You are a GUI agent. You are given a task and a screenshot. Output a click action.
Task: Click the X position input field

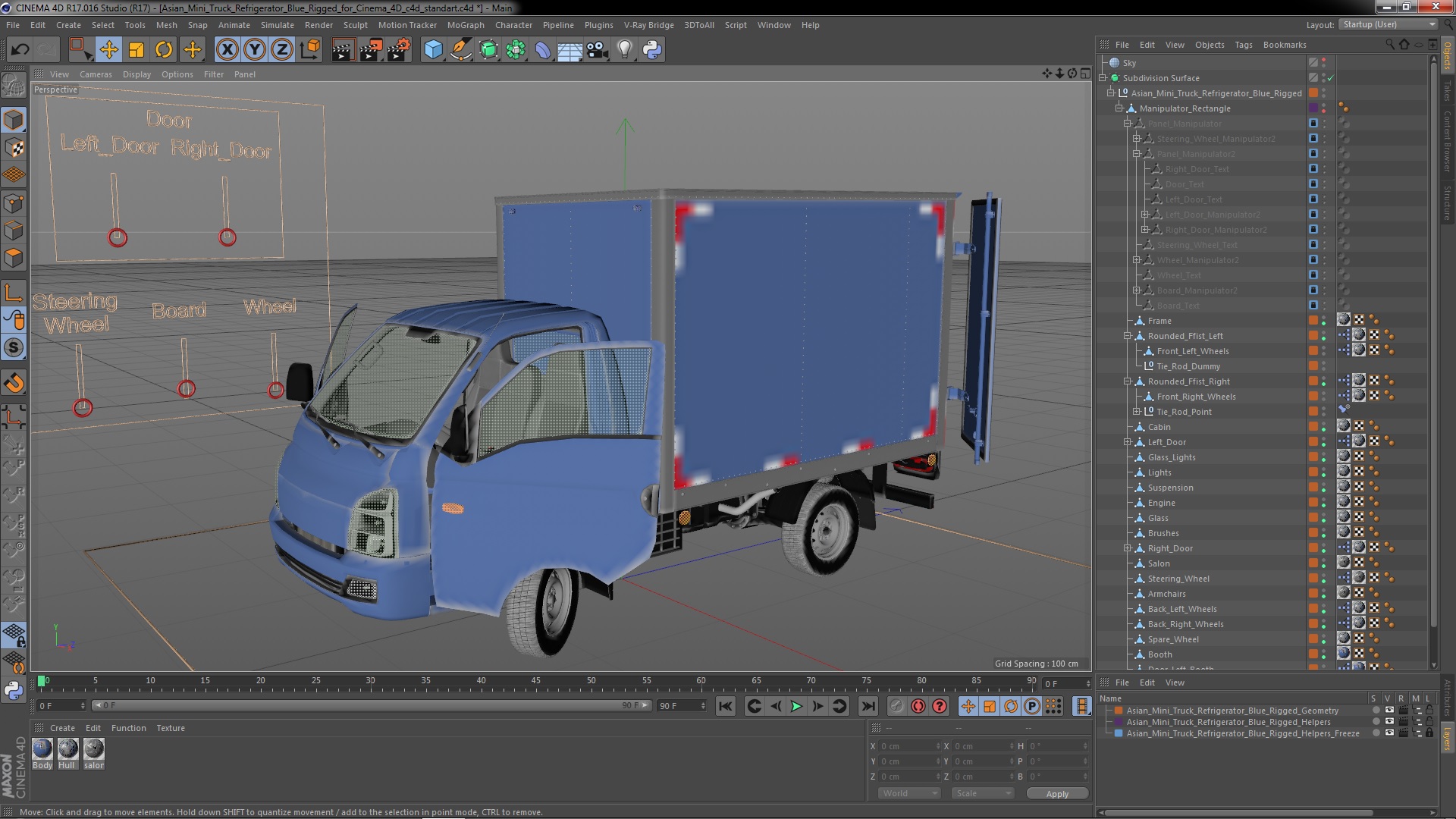910,746
